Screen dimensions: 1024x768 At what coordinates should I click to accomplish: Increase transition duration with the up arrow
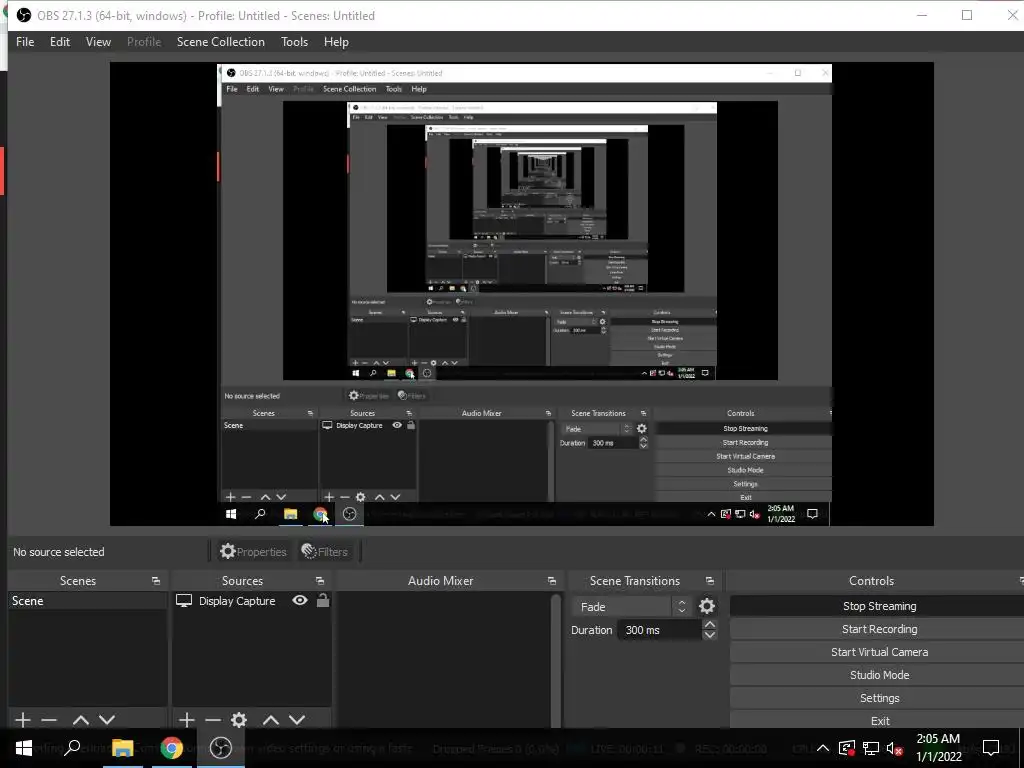[x=709, y=624]
